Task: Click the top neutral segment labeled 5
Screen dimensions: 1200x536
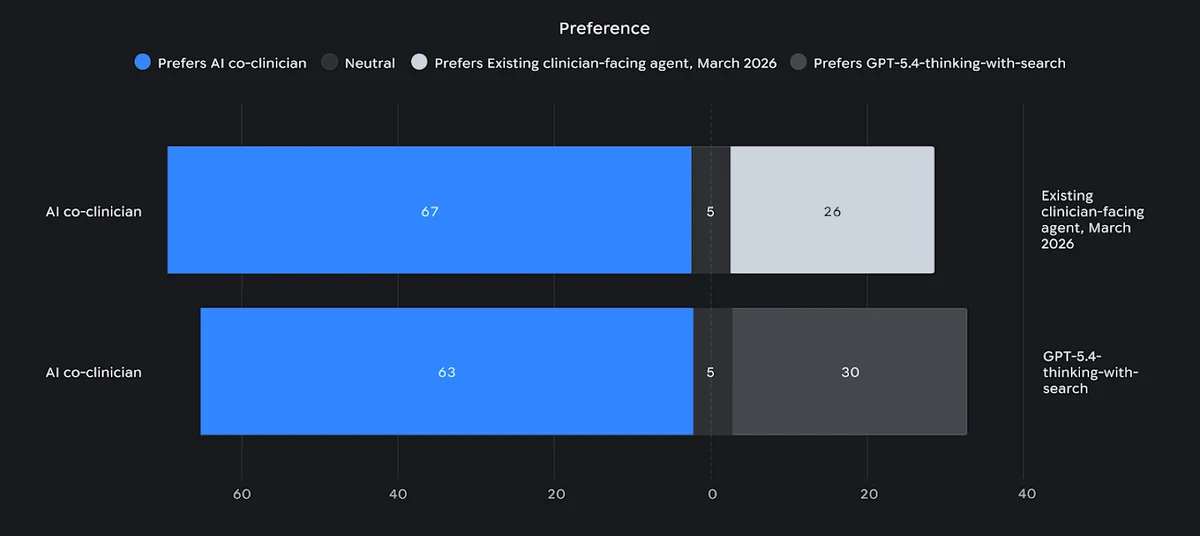Action: pos(711,211)
